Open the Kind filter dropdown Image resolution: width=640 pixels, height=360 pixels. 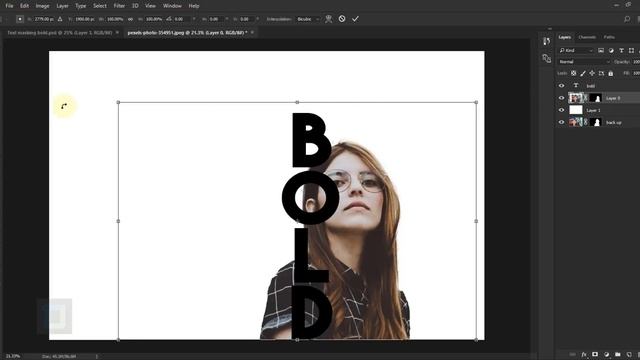[x=576, y=50]
